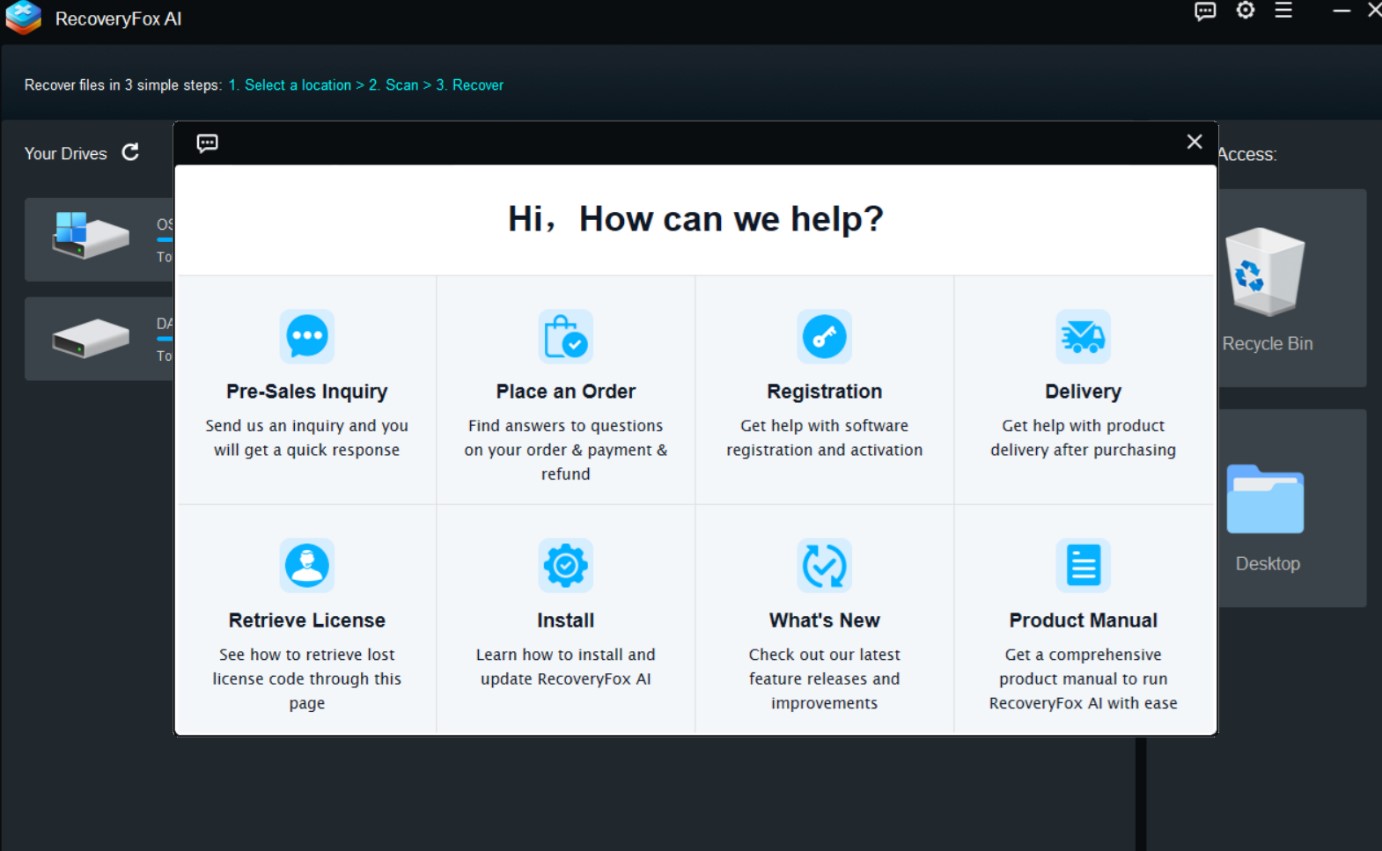Click the What's New refresh icon

tap(824, 566)
